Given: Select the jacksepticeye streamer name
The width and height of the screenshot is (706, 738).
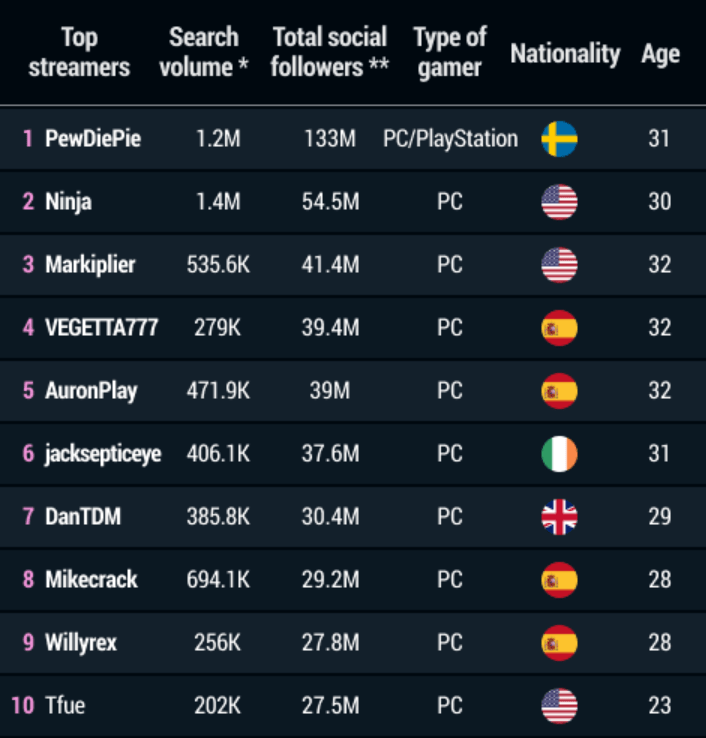Looking at the screenshot, I should pyautogui.click(x=103, y=454).
